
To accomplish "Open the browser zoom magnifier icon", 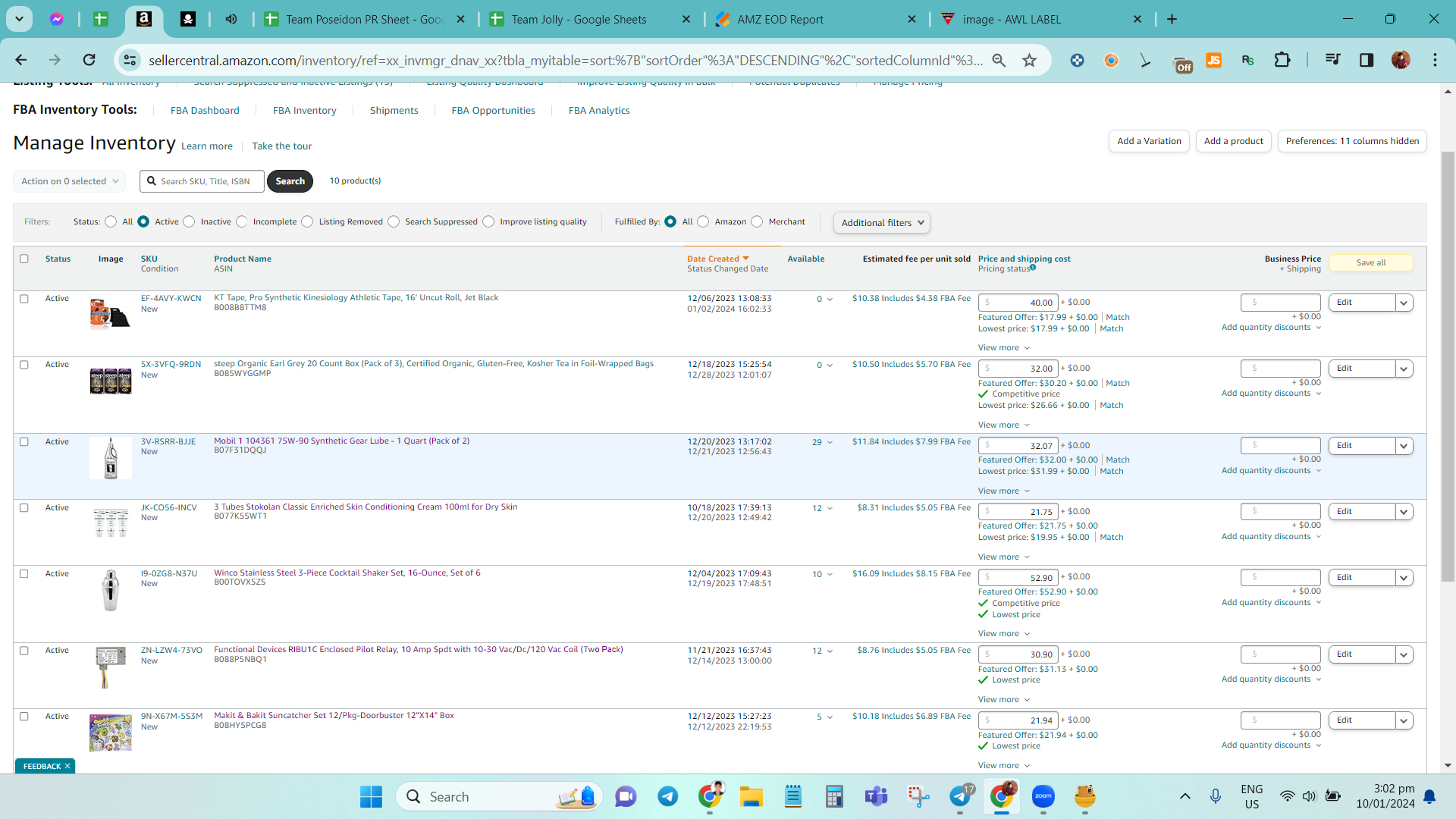I will point(999,60).
